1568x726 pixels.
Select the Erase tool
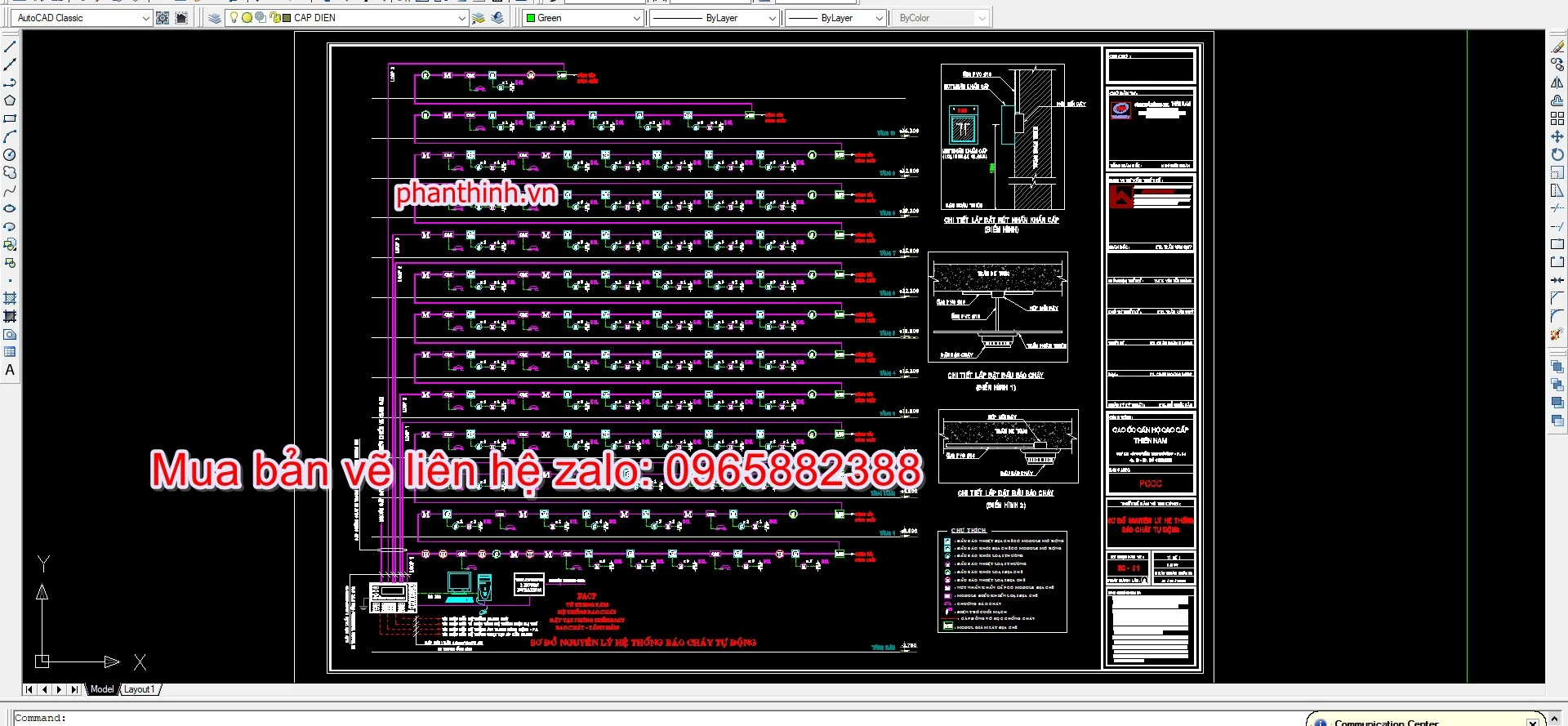coord(1557,47)
